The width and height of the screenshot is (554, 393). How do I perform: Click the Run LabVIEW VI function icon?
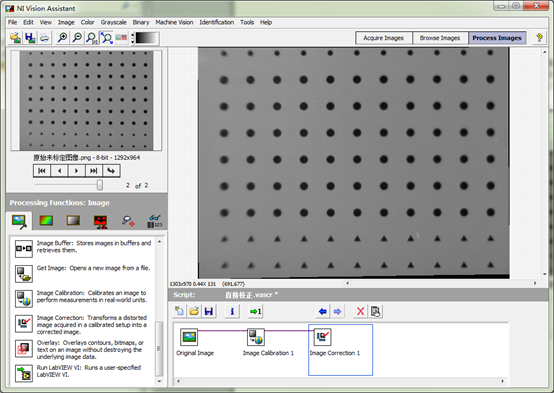click(24, 373)
